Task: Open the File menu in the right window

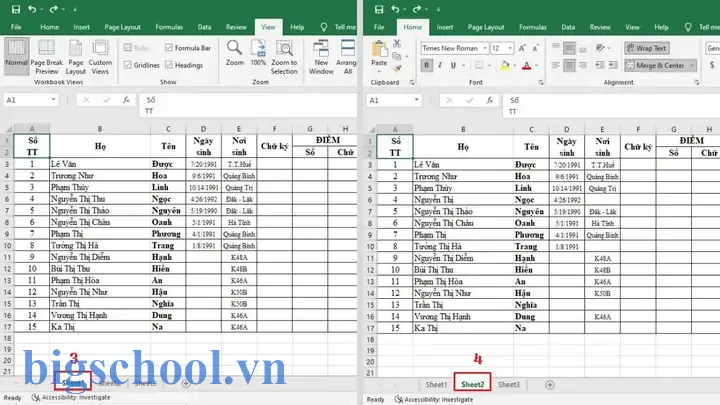Action: coord(379,27)
